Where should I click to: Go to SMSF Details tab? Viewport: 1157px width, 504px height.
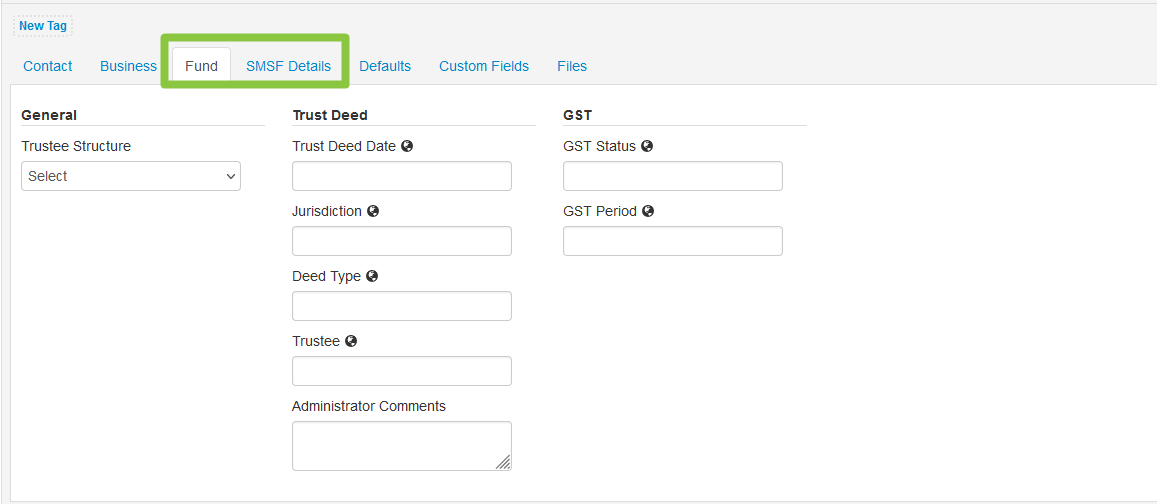point(289,66)
